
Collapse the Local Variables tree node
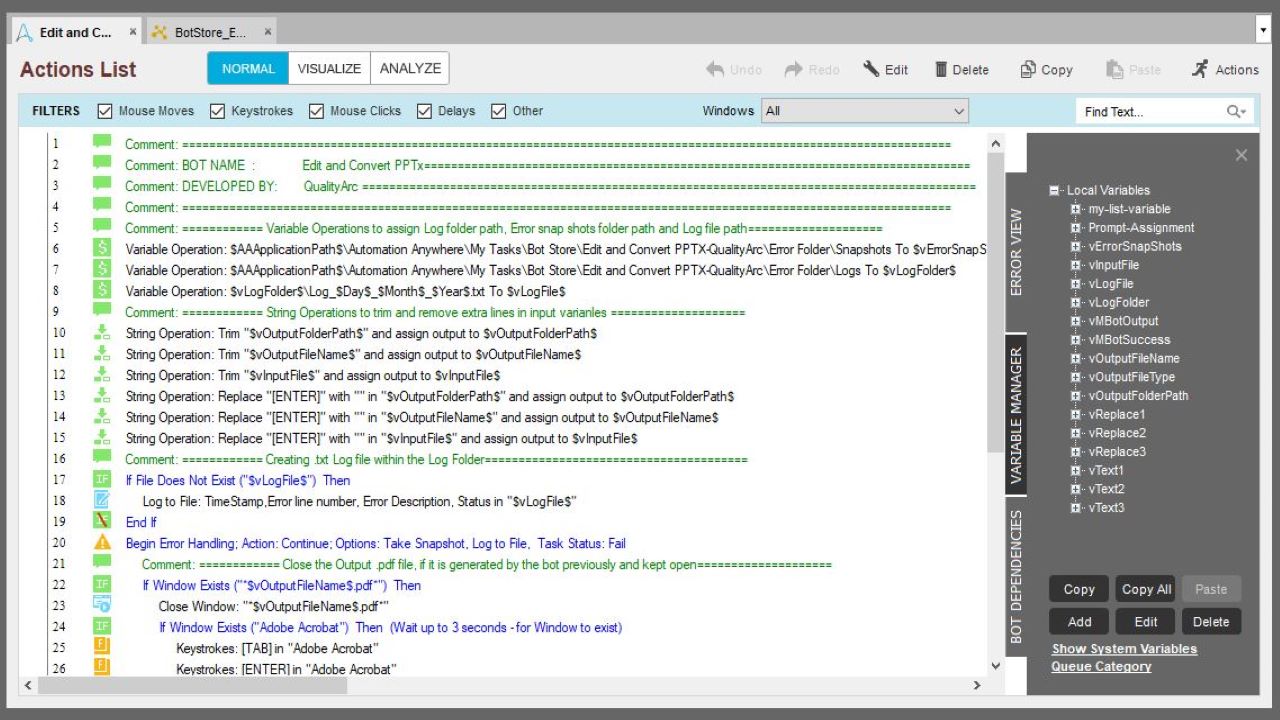1055,190
